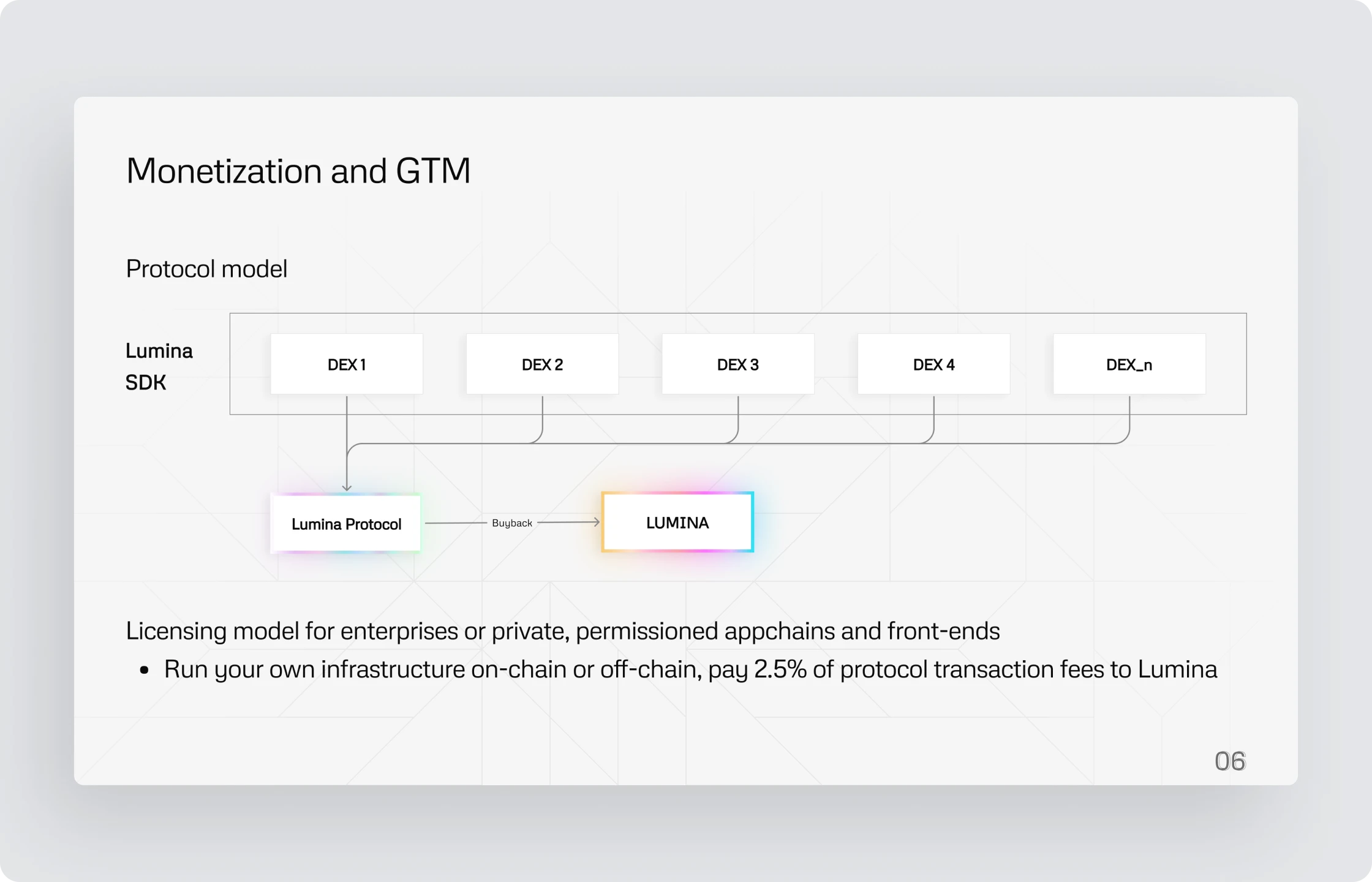
Task: Click the Licensing model heading text
Action: point(563,631)
